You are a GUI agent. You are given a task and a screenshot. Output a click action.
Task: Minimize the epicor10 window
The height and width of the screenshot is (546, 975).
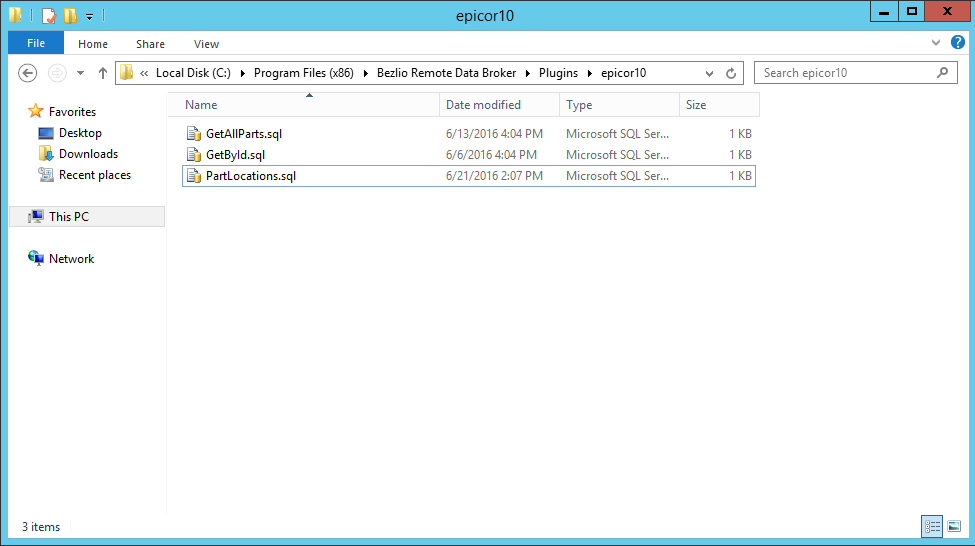tap(884, 12)
